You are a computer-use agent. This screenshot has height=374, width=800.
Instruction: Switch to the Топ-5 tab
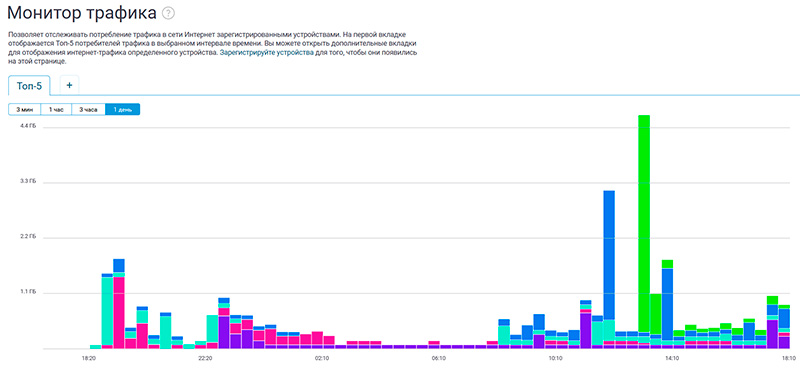29,86
